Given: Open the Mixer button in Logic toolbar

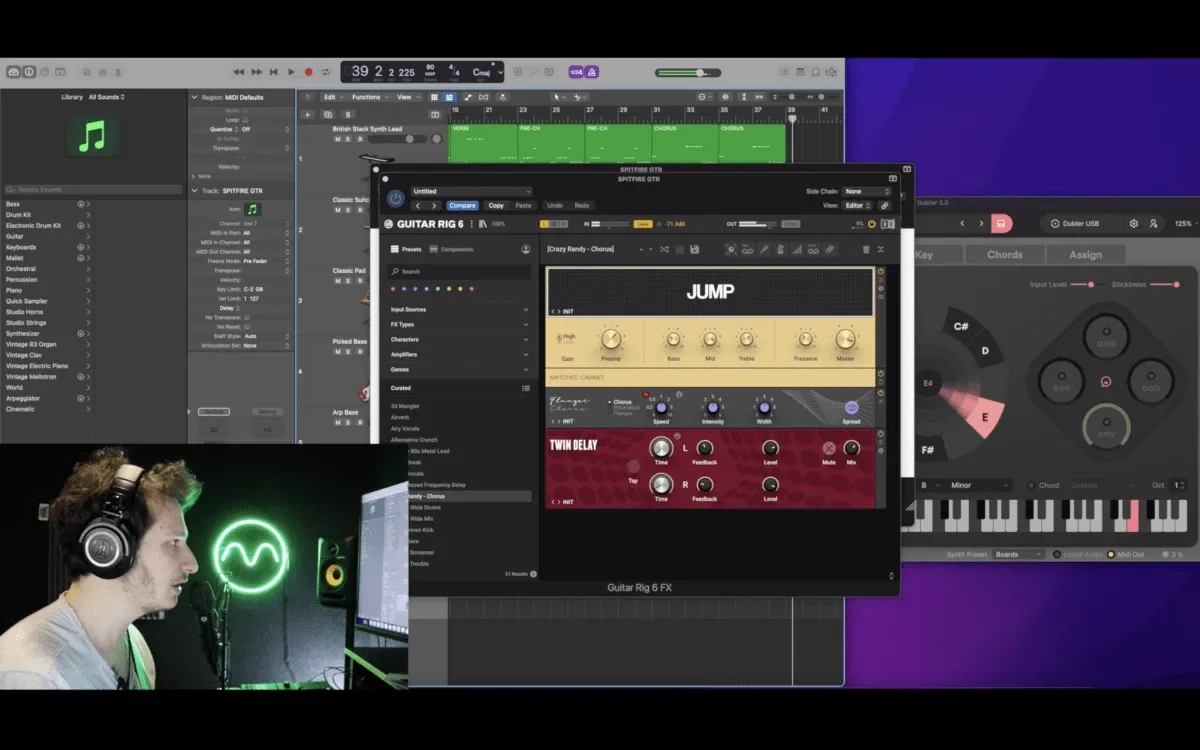Looking at the screenshot, I should [102, 72].
